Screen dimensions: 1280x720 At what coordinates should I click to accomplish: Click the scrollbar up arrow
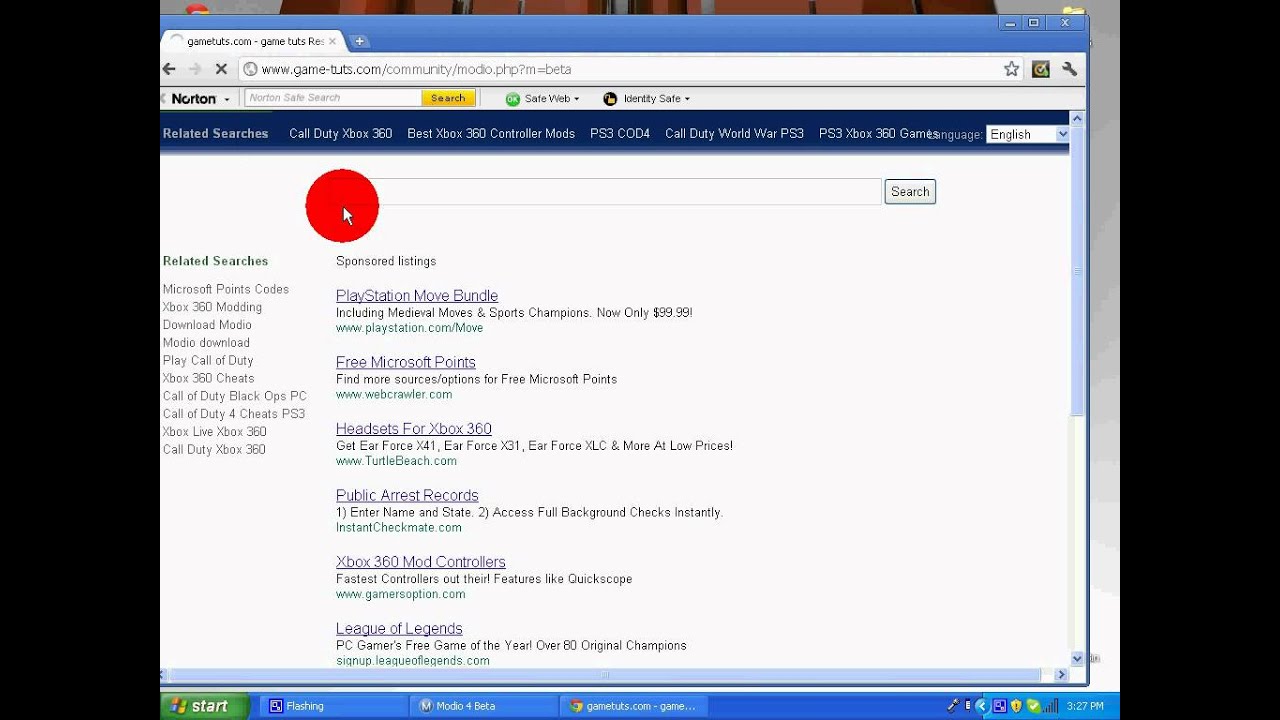pyautogui.click(x=1077, y=119)
